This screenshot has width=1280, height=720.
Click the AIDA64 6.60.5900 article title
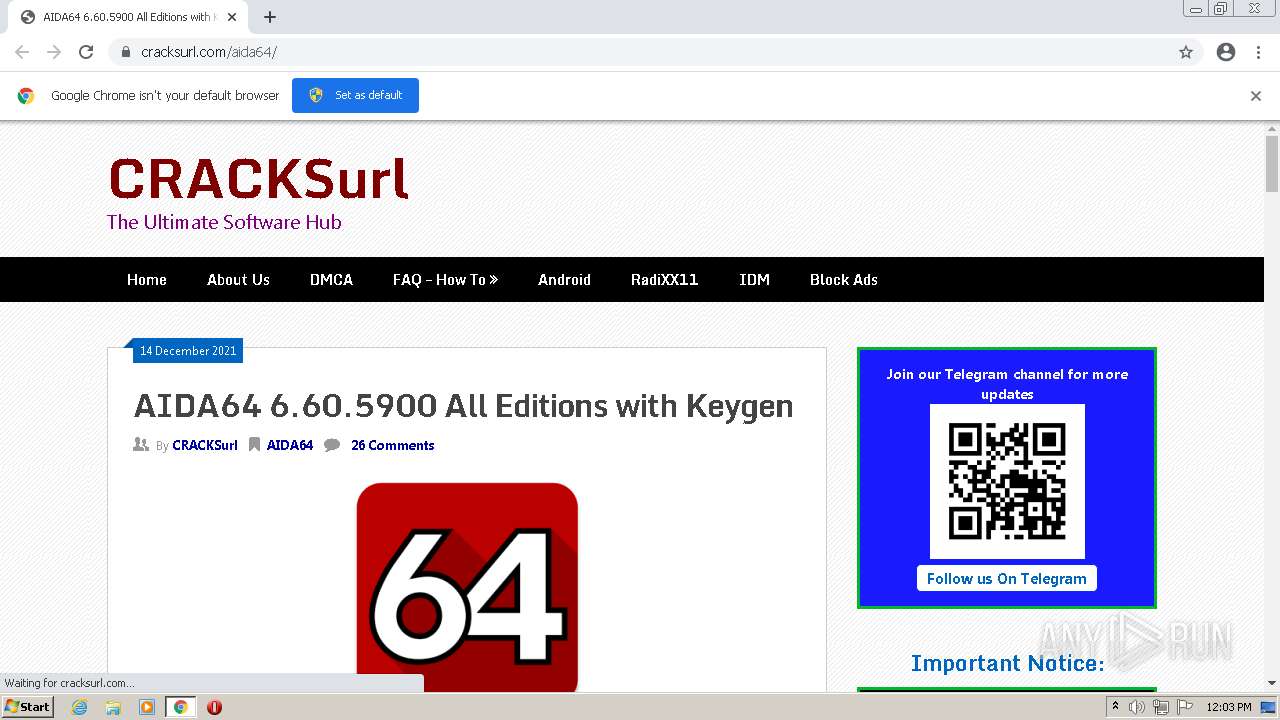pos(463,406)
